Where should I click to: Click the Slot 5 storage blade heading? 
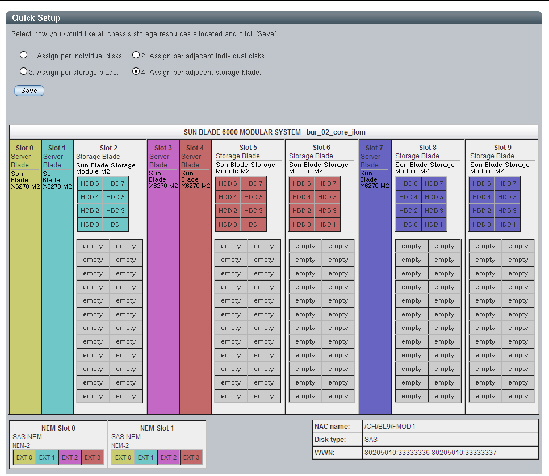tap(248, 147)
